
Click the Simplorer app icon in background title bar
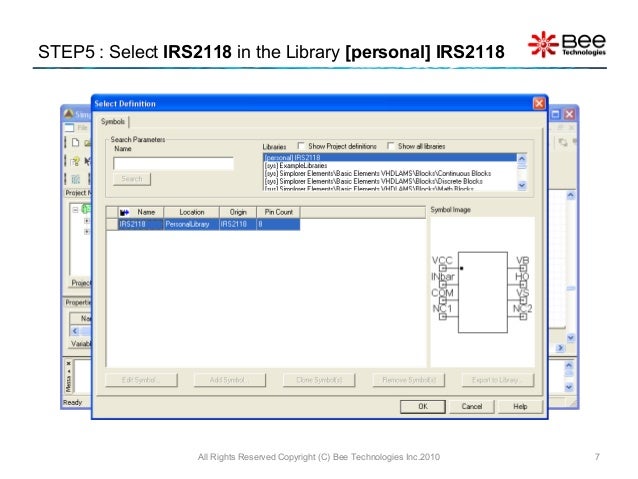click(69, 114)
